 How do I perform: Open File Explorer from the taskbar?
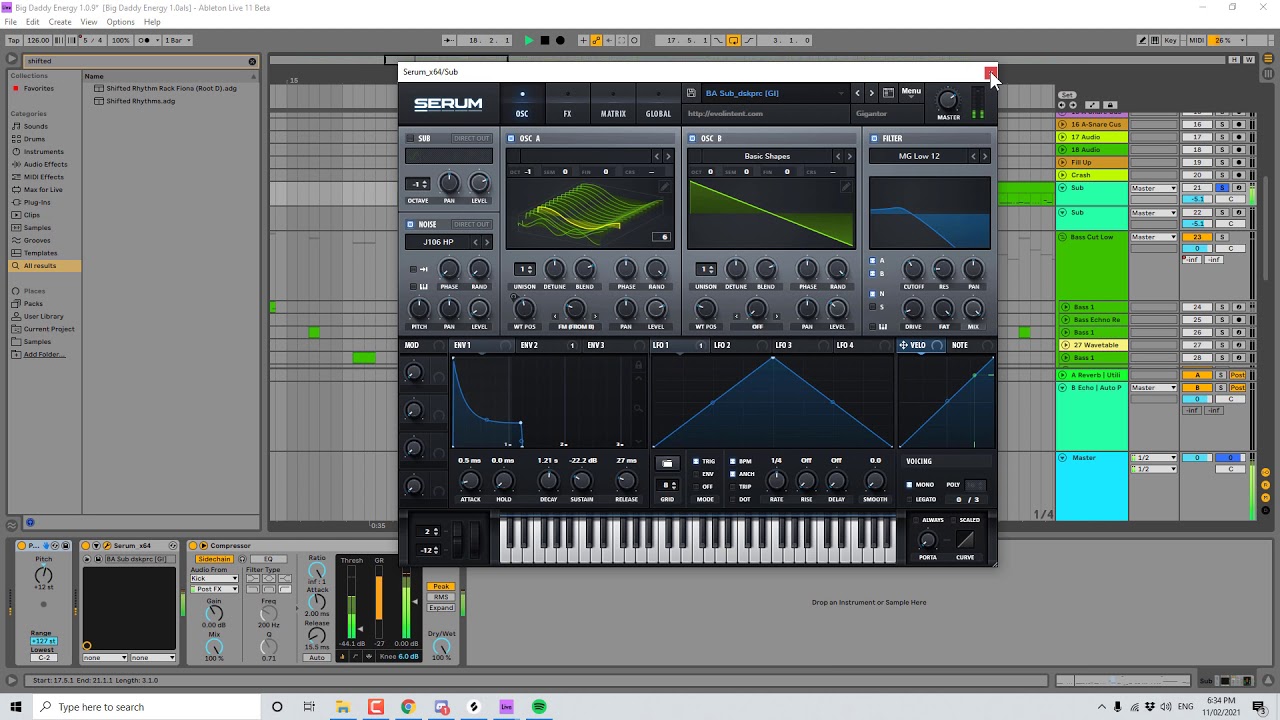pyautogui.click(x=343, y=707)
